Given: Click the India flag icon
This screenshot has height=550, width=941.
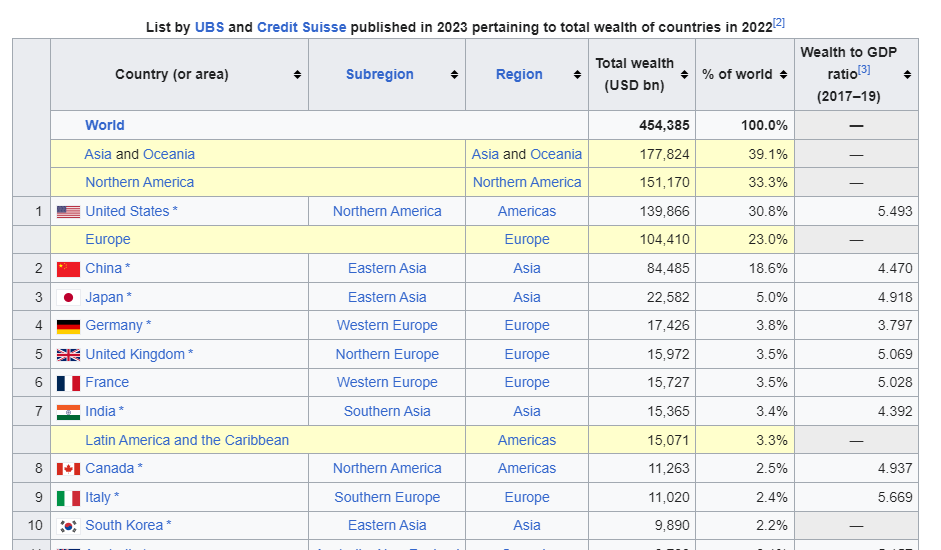Looking at the screenshot, I should point(68,412).
